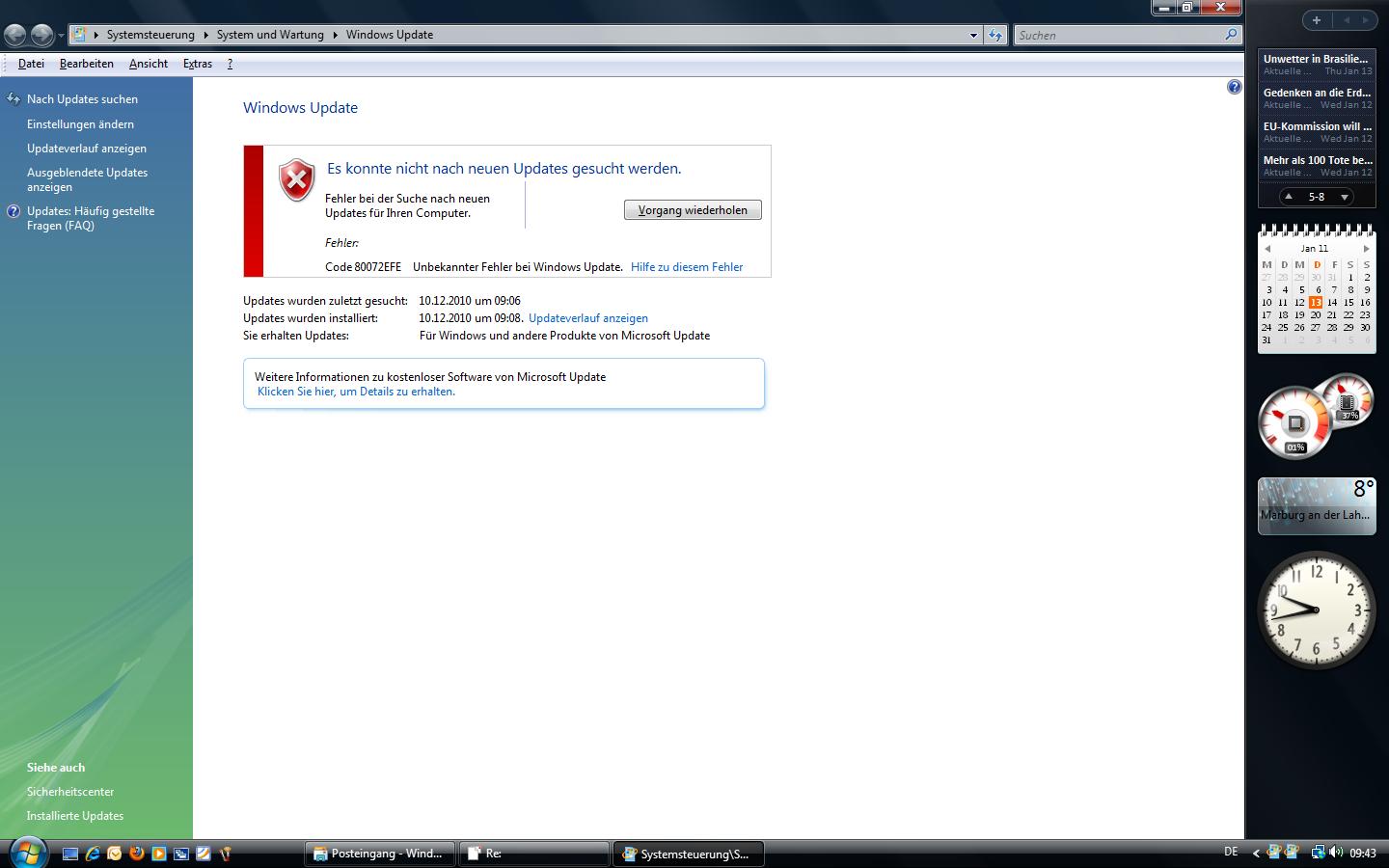
Task: Switch to Posteingang - Windows Mail taskbar button
Action: point(380,854)
